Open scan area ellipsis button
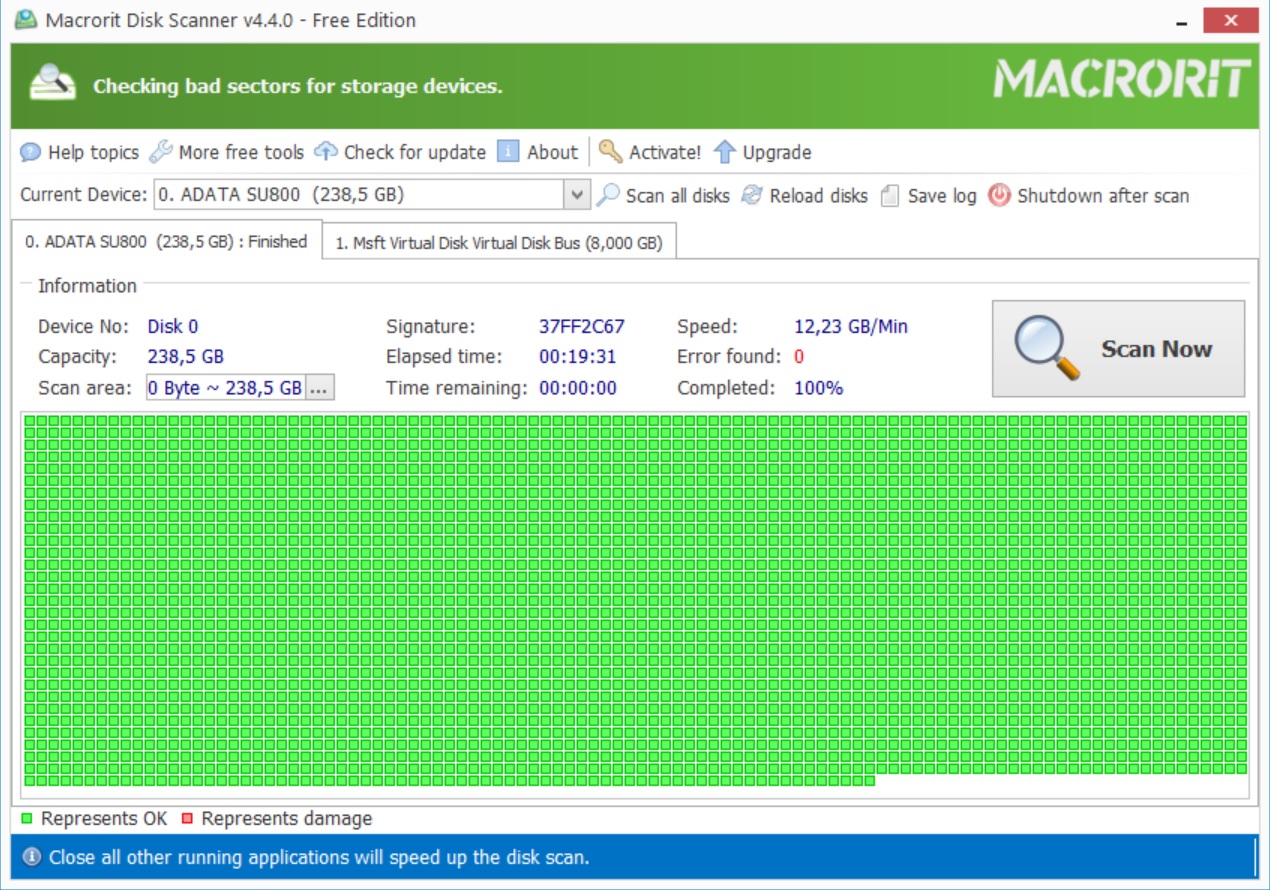 pyautogui.click(x=319, y=388)
